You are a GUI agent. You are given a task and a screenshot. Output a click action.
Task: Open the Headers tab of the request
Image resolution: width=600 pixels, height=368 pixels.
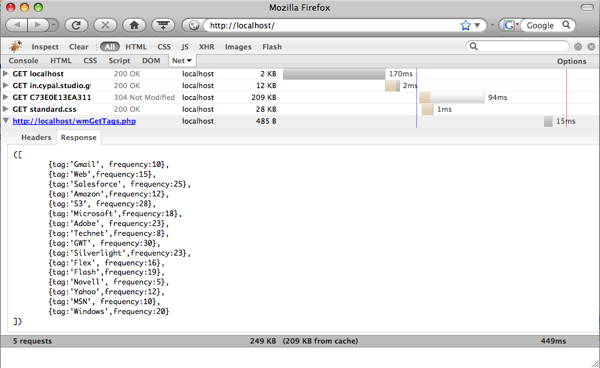coord(36,137)
